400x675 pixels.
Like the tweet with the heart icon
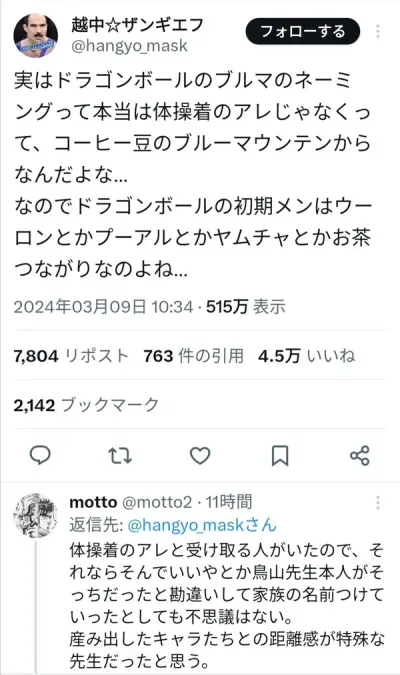[200, 455]
